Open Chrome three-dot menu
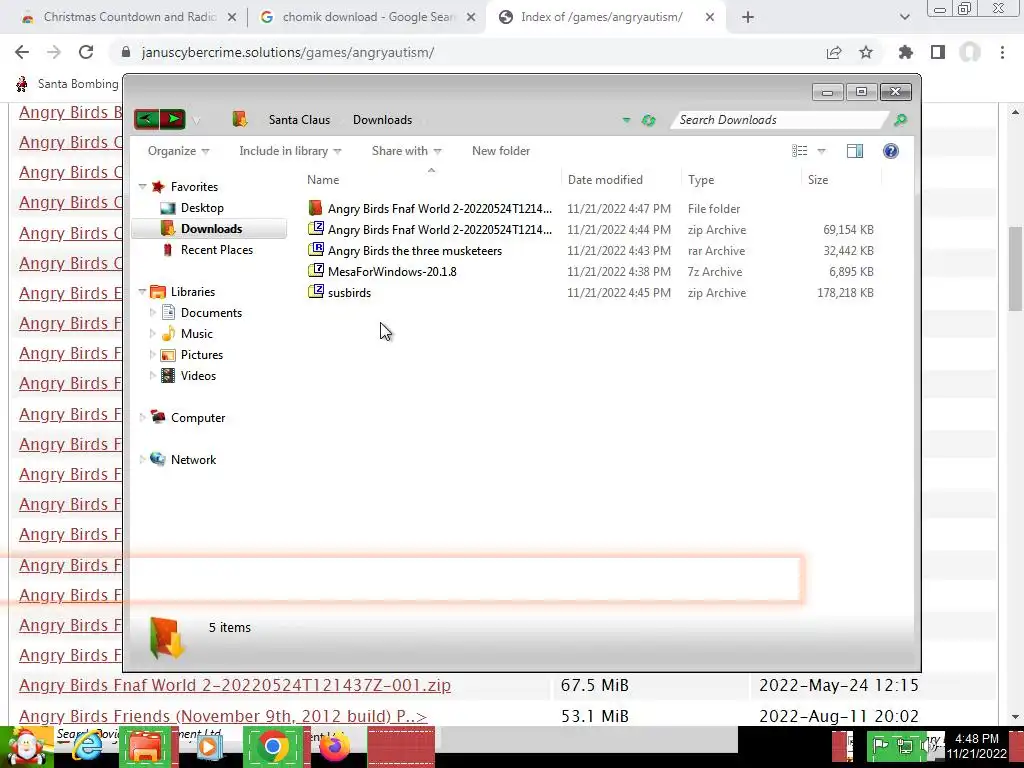 pos(1002,52)
